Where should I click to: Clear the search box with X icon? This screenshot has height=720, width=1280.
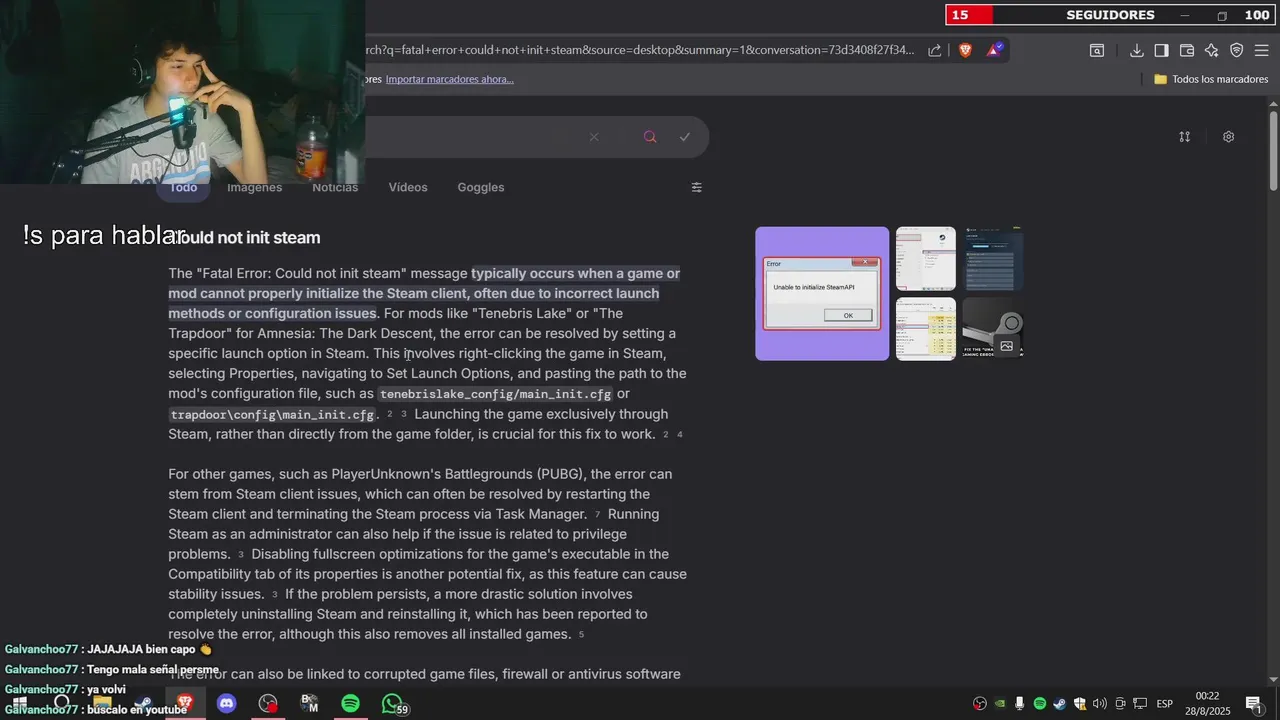click(594, 137)
